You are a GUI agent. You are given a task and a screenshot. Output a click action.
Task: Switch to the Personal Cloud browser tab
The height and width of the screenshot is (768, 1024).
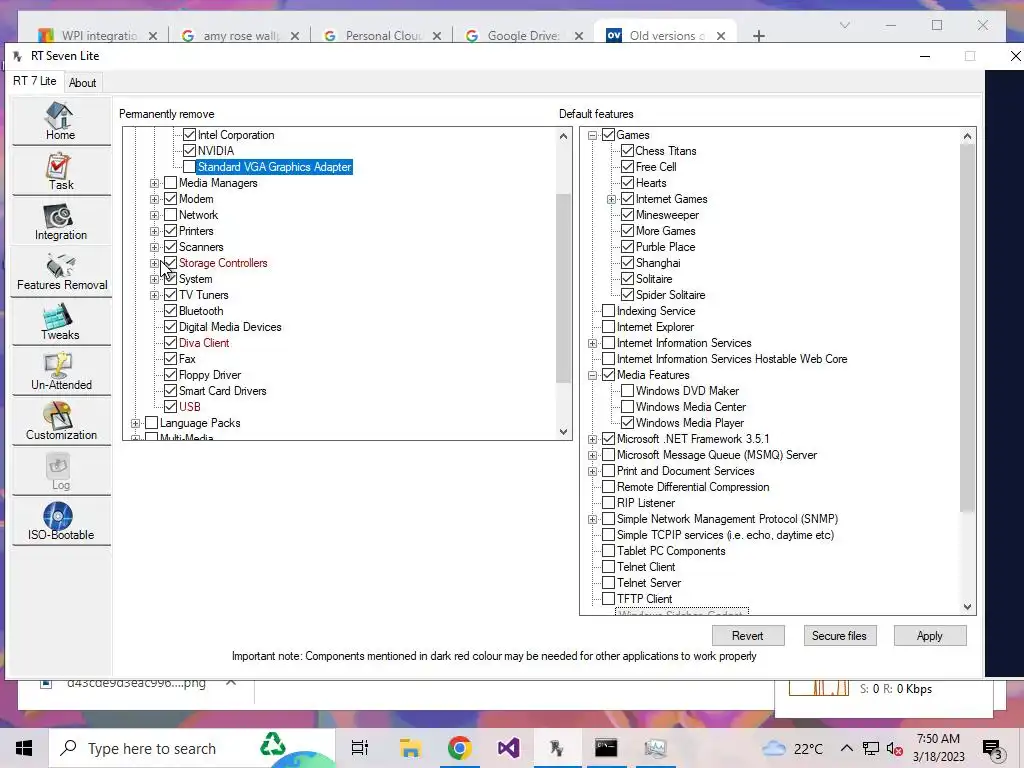click(383, 35)
